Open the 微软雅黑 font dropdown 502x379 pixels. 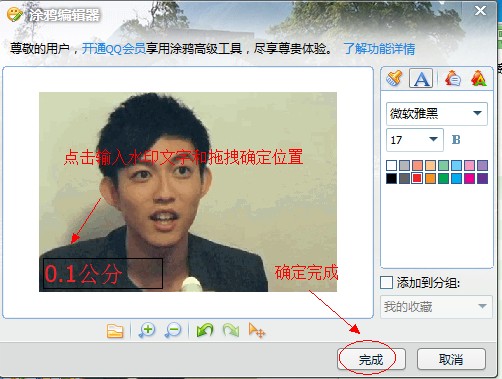click(x=437, y=114)
